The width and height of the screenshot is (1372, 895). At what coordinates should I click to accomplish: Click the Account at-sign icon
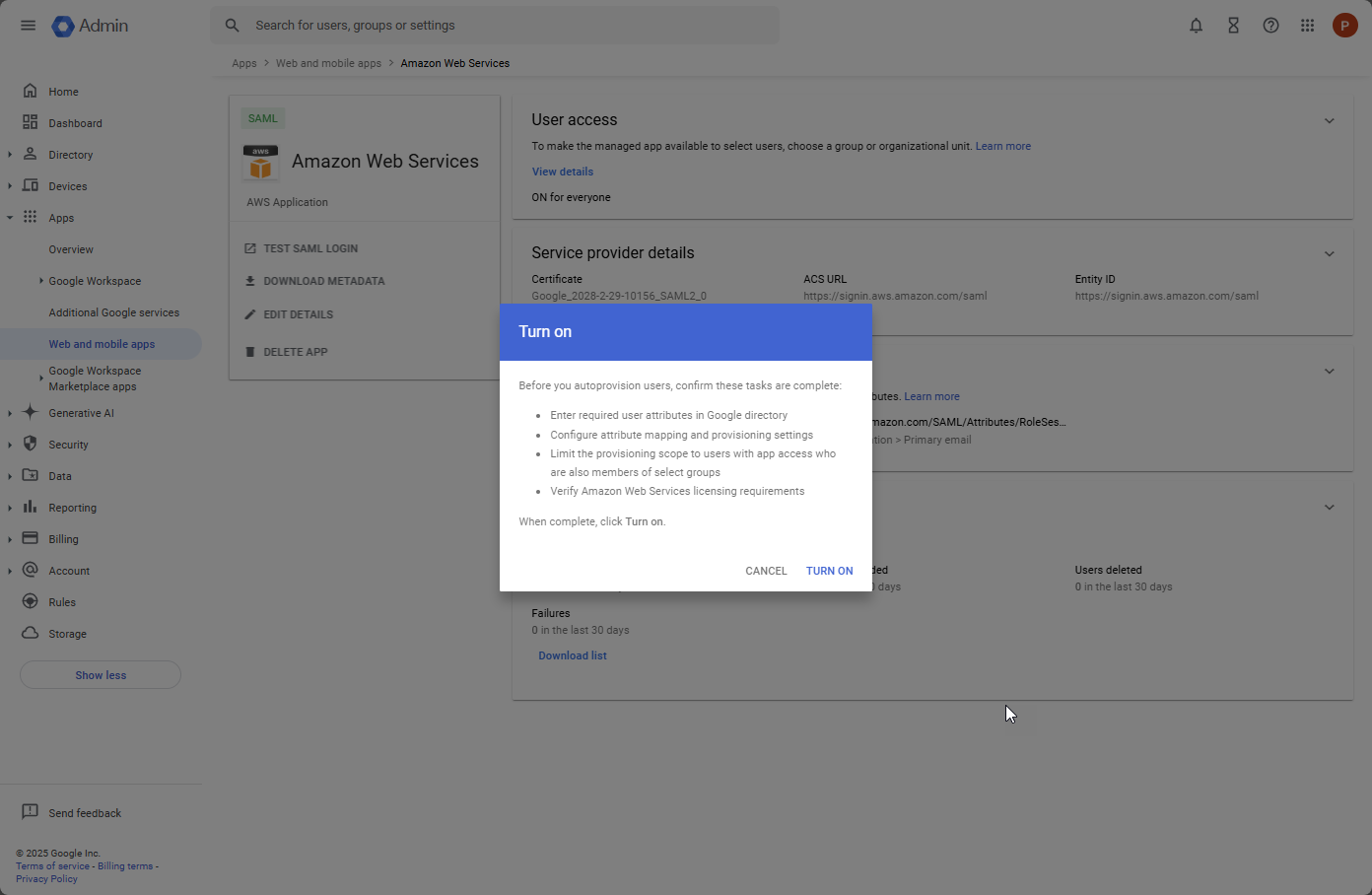click(x=30, y=570)
